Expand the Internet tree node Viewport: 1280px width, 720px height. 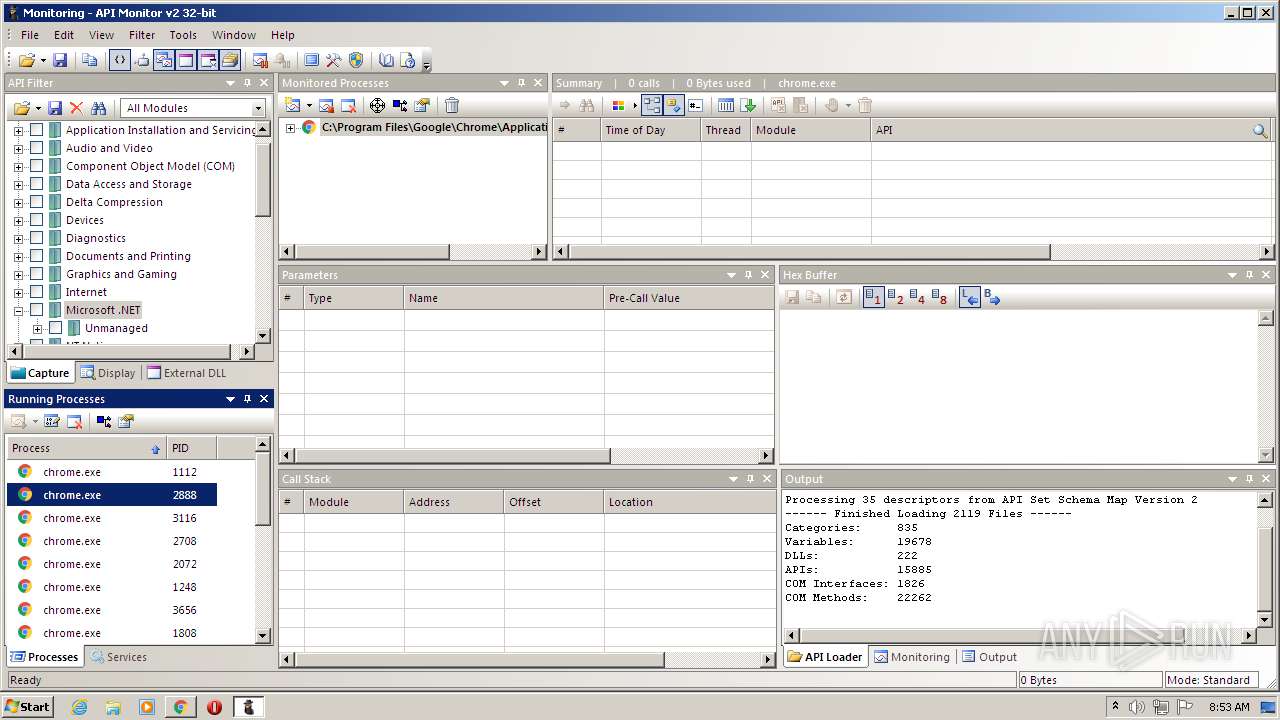(x=18, y=292)
